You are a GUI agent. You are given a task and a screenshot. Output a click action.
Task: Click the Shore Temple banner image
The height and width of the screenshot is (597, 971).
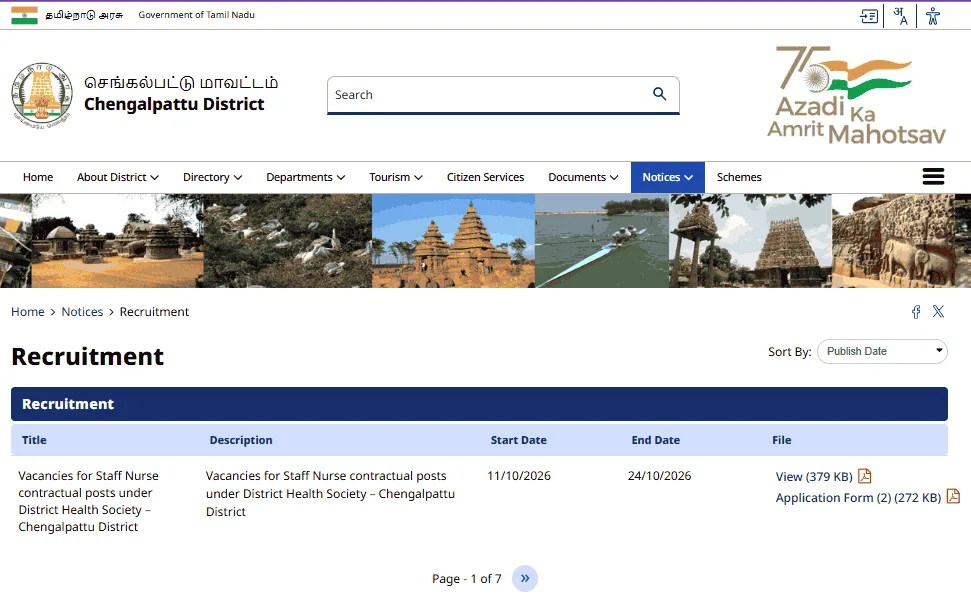[453, 240]
